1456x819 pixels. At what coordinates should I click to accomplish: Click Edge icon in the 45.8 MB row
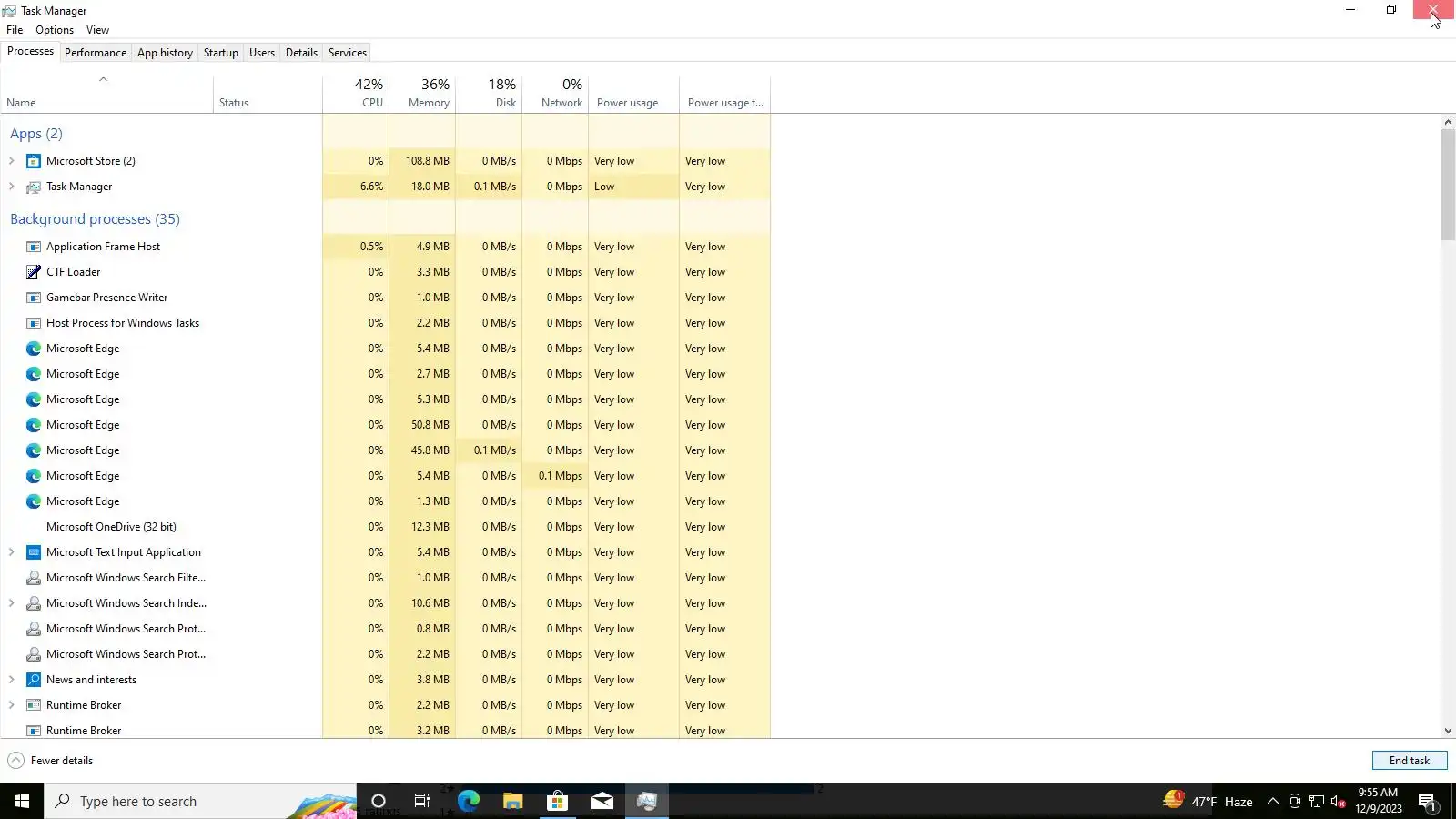click(34, 450)
